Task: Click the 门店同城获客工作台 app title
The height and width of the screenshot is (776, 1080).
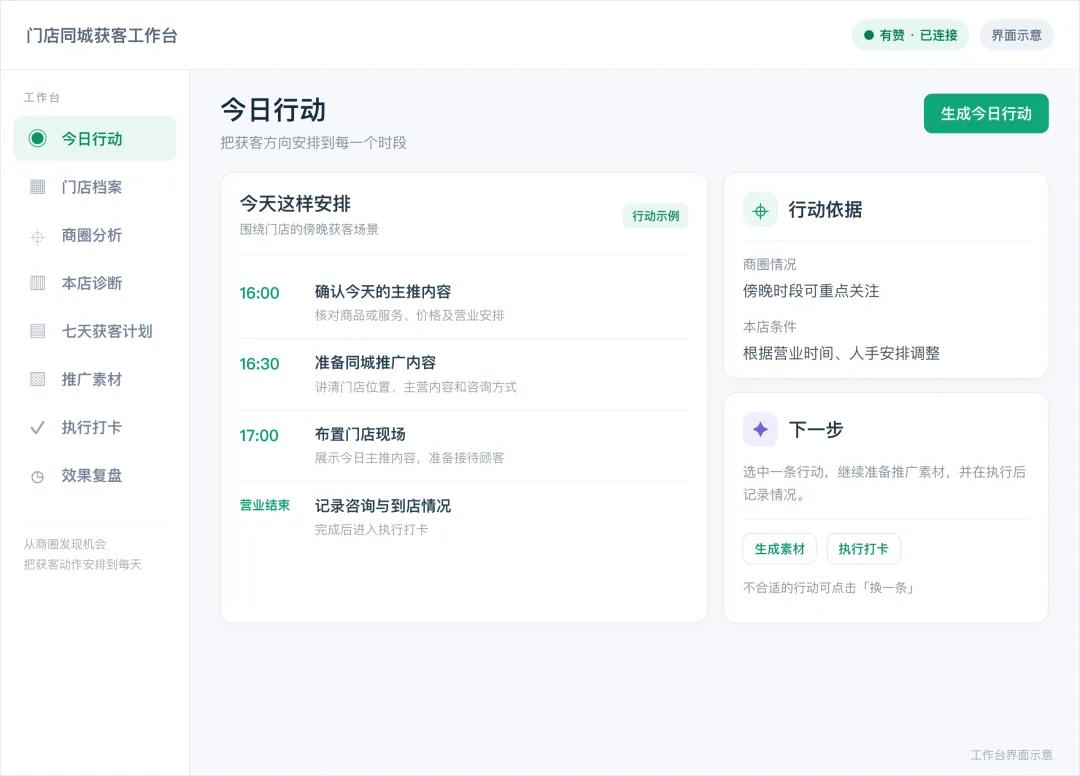Action: tap(102, 36)
